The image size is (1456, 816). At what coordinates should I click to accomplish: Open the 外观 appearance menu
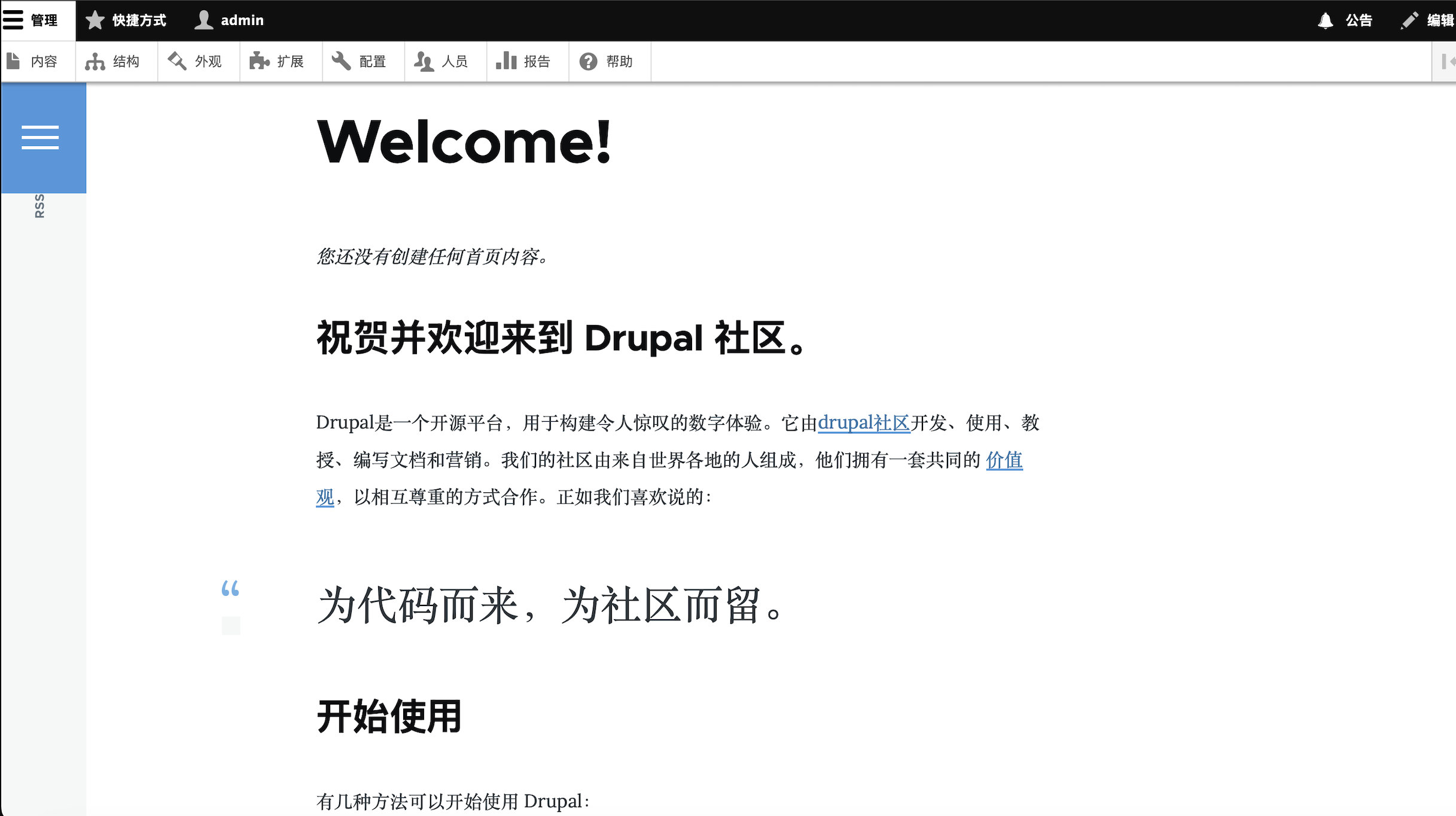[x=199, y=61]
